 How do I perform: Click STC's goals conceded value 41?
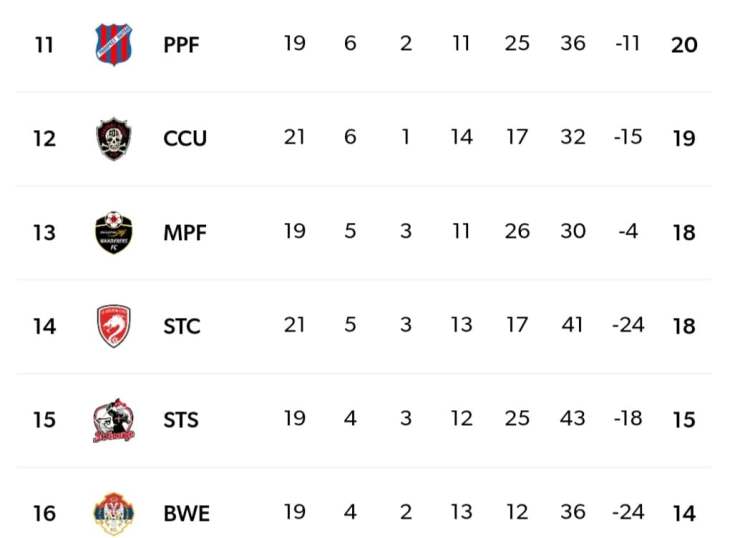coord(573,326)
